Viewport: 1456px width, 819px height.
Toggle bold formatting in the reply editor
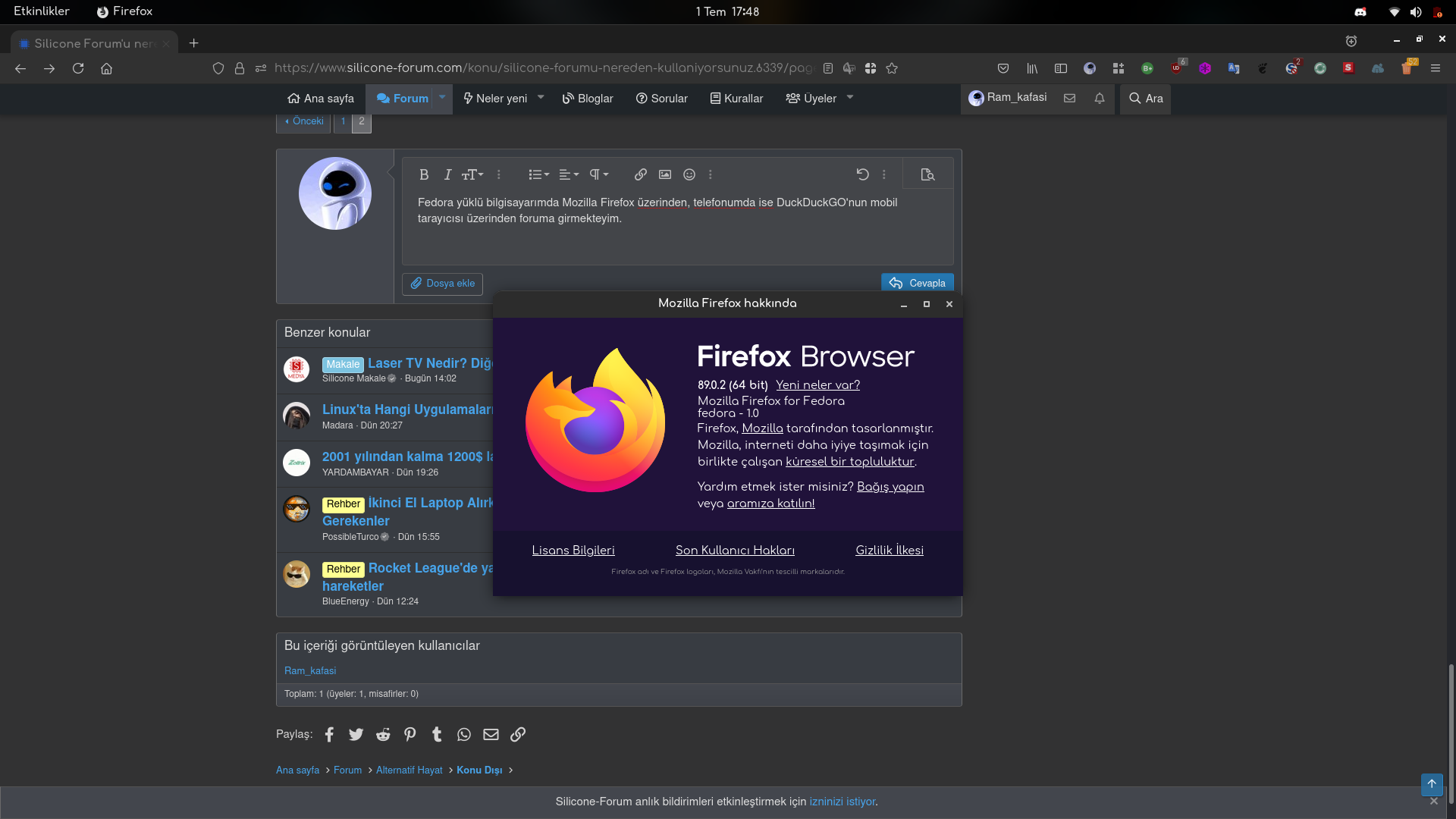424,174
